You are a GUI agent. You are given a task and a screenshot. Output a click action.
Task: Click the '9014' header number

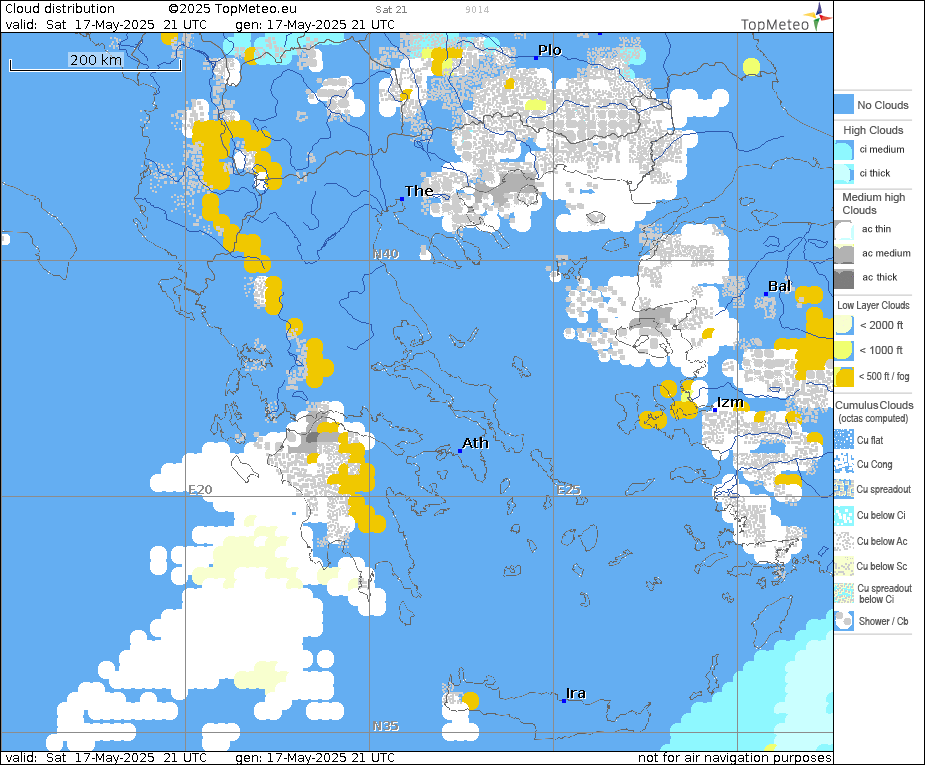point(477,9)
